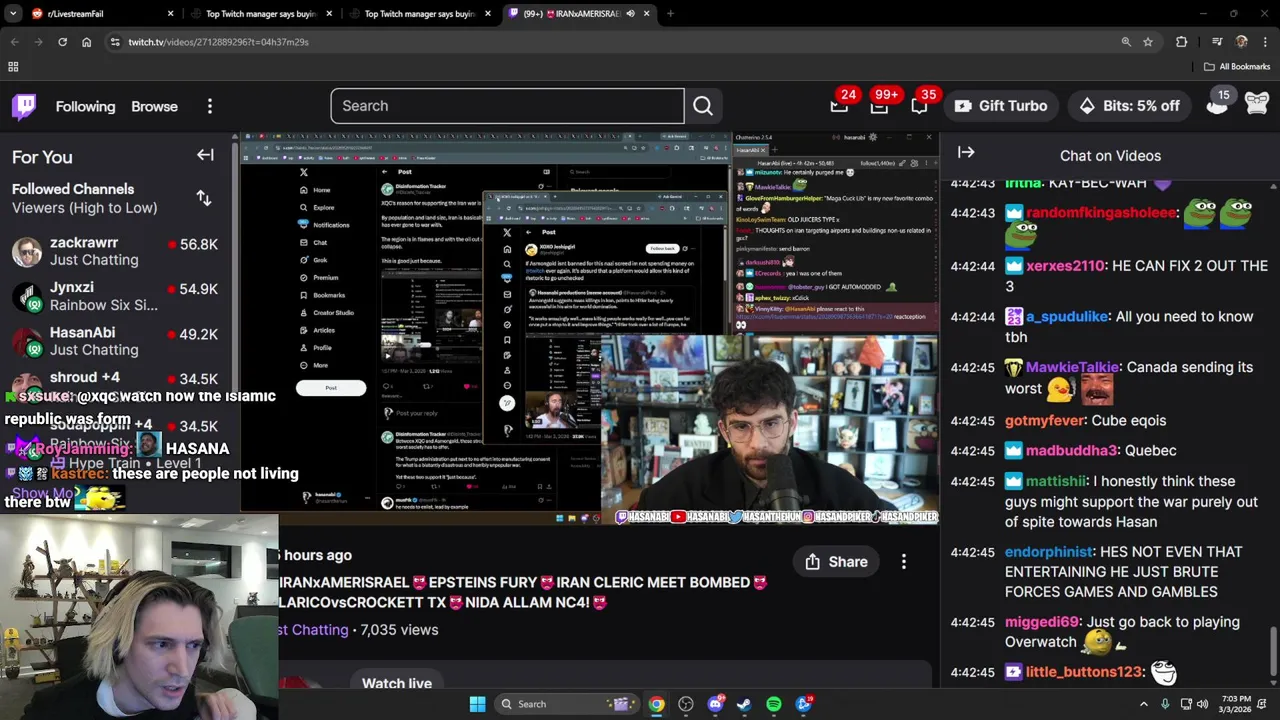This screenshot has width=1280, height=720.
Task: Open the Chrome extensions puzzle icon
Action: pyautogui.click(x=1182, y=42)
